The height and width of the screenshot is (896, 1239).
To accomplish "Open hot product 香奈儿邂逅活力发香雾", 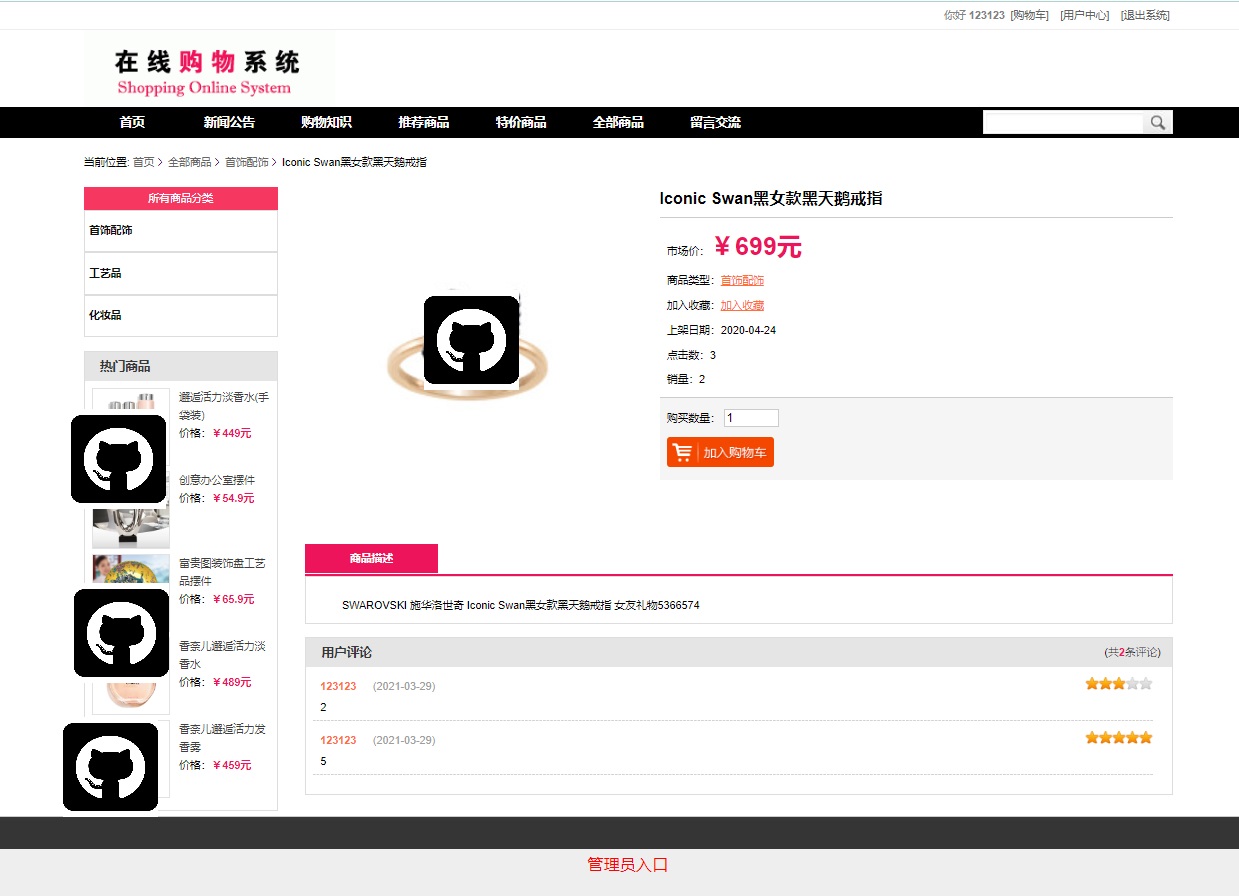I will [x=222, y=738].
